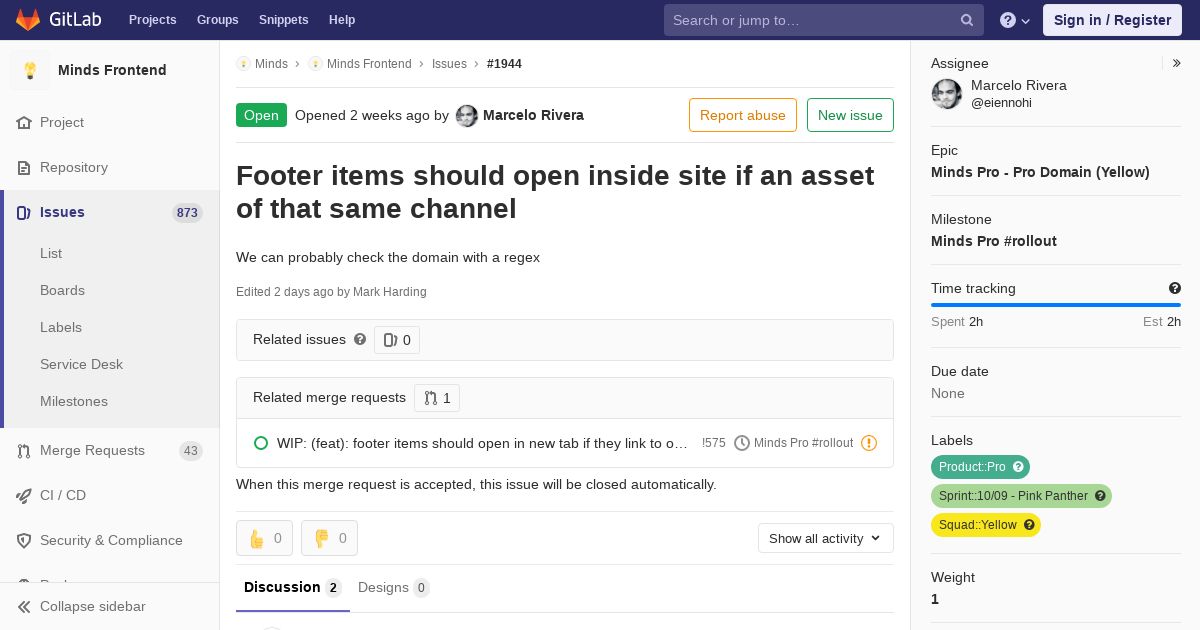
Task: Click Sprint::10/09 label help icon
Action: (x=1100, y=496)
